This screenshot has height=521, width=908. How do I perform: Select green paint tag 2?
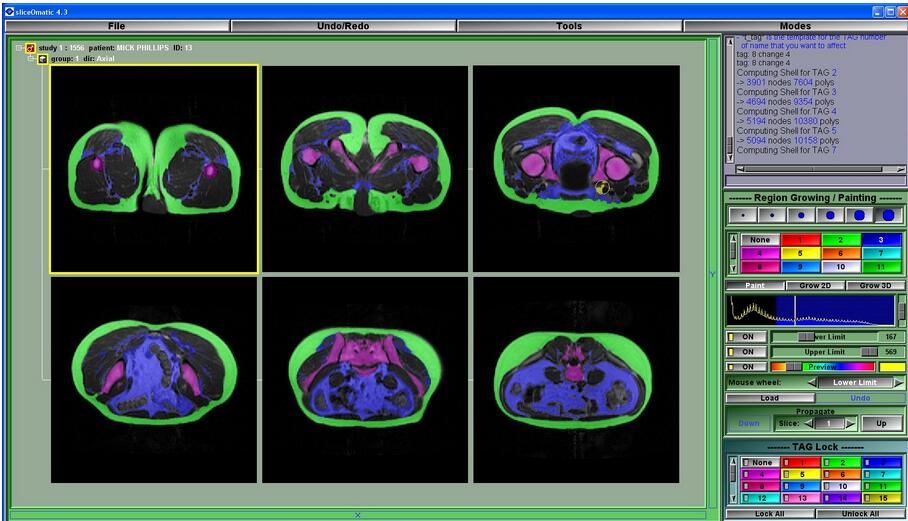click(x=840, y=240)
